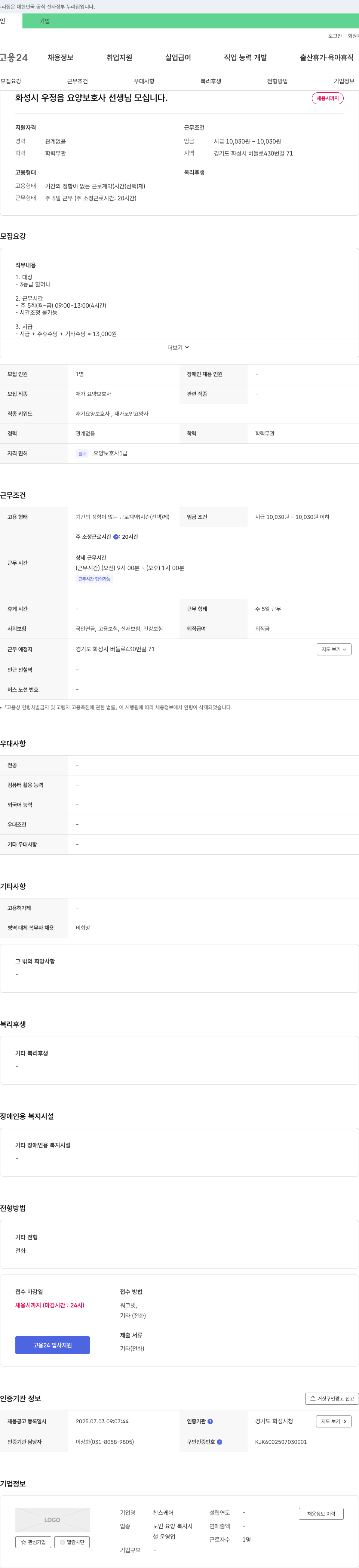This screenshot has height=1568, width=359.
Task: Click the info icon beside 인증기관
Action: (x=210, y=1421)
